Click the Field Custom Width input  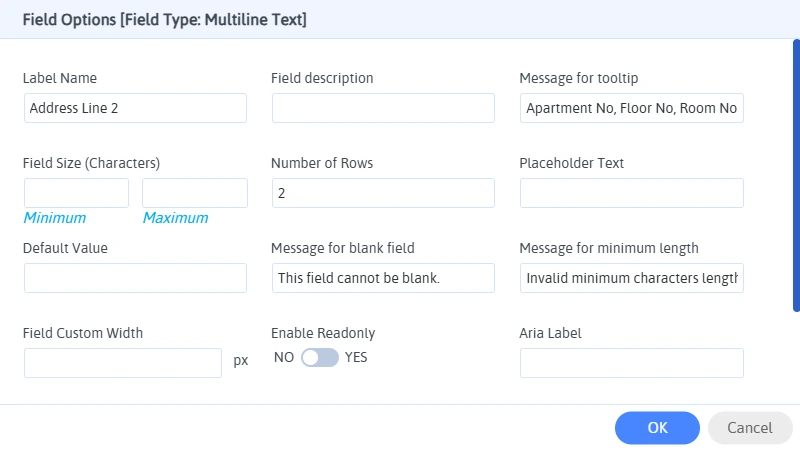pos(123,362)
